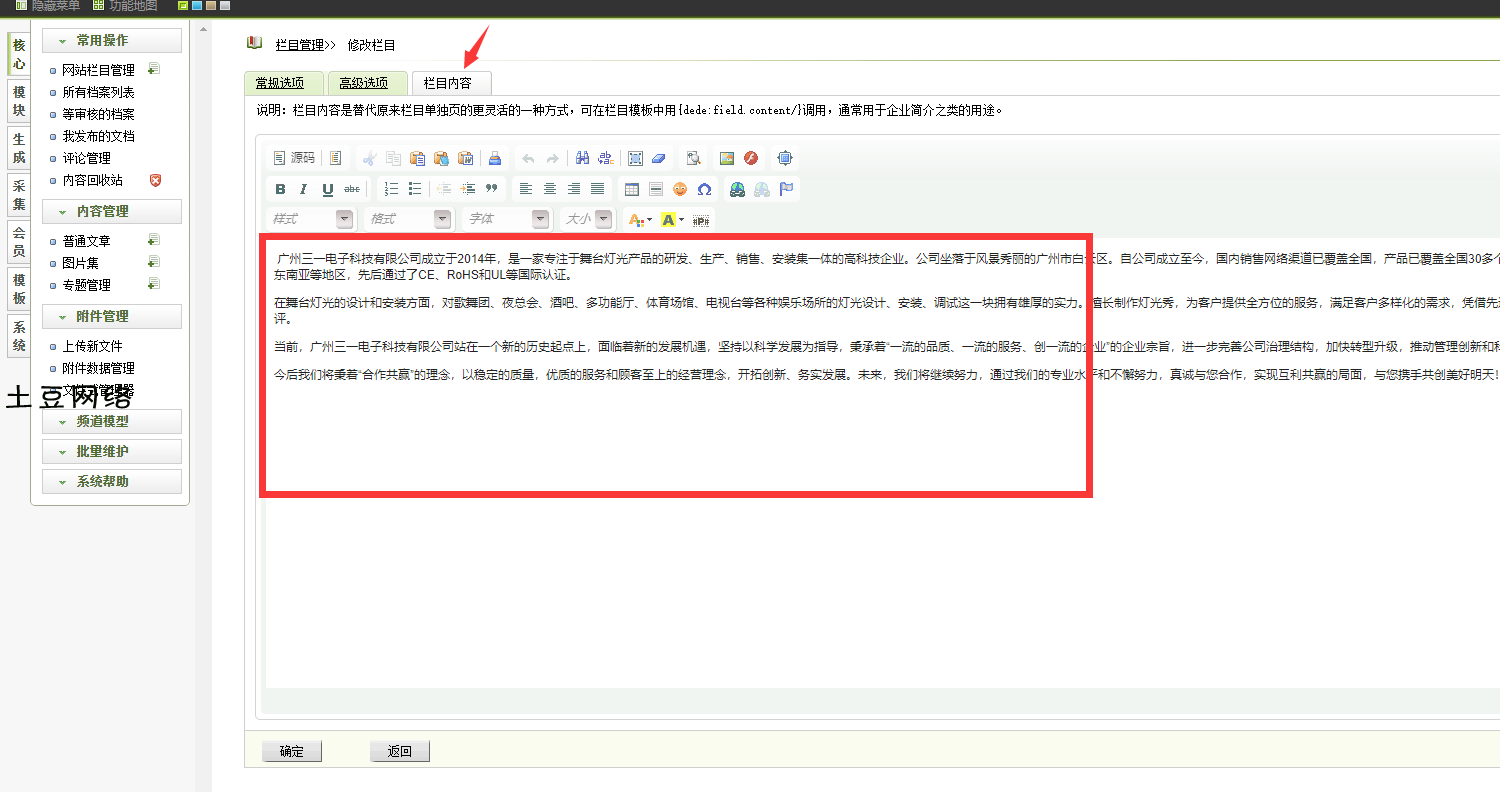The height and width of the screenshot is (792, 1500).
Task: Click the 确定 confirm button
Action: (291, 751)
